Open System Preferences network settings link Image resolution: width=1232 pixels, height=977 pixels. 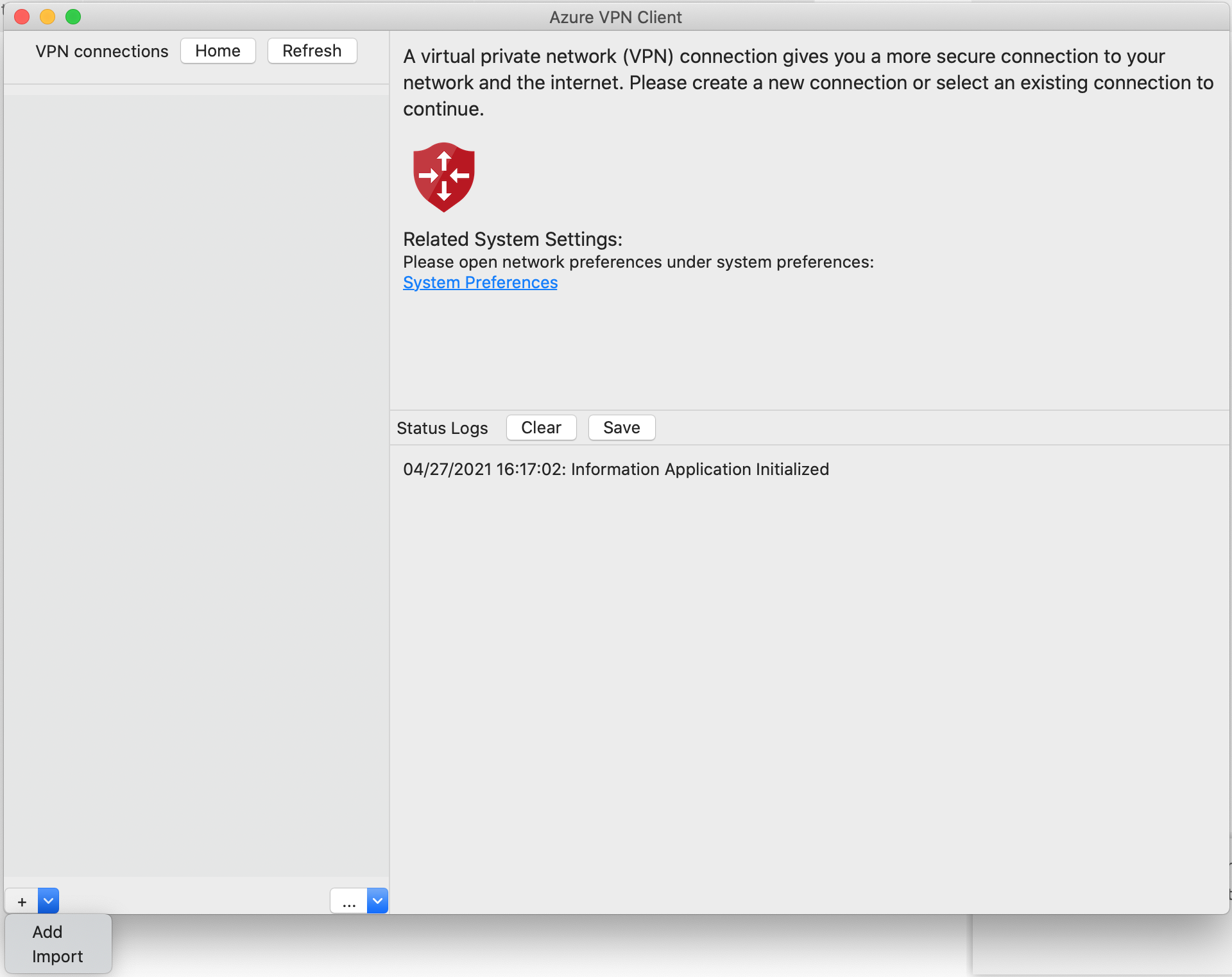(x=480, y=283)
